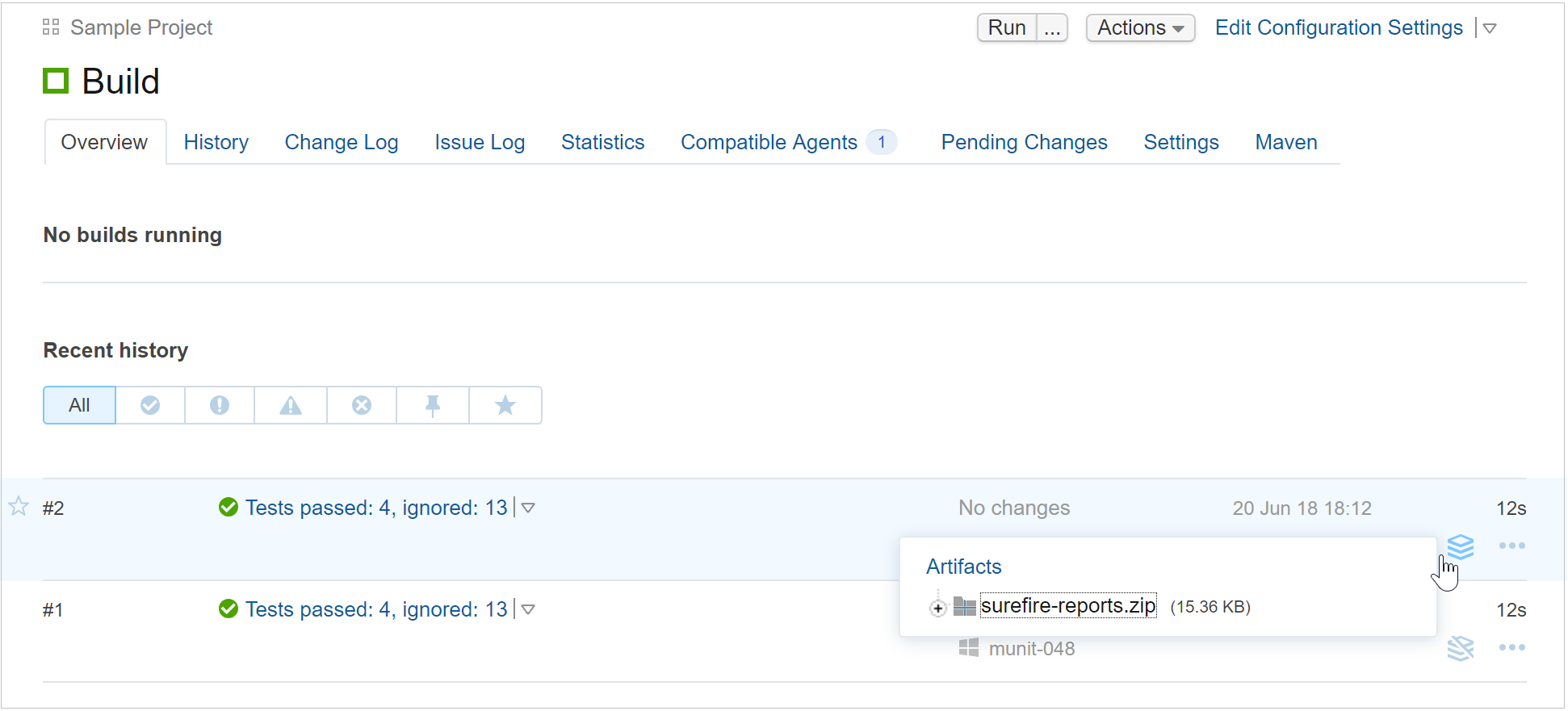Filter history by pinned builds
The width and height of the screenshot is (1568, 711).
[433, 405]
